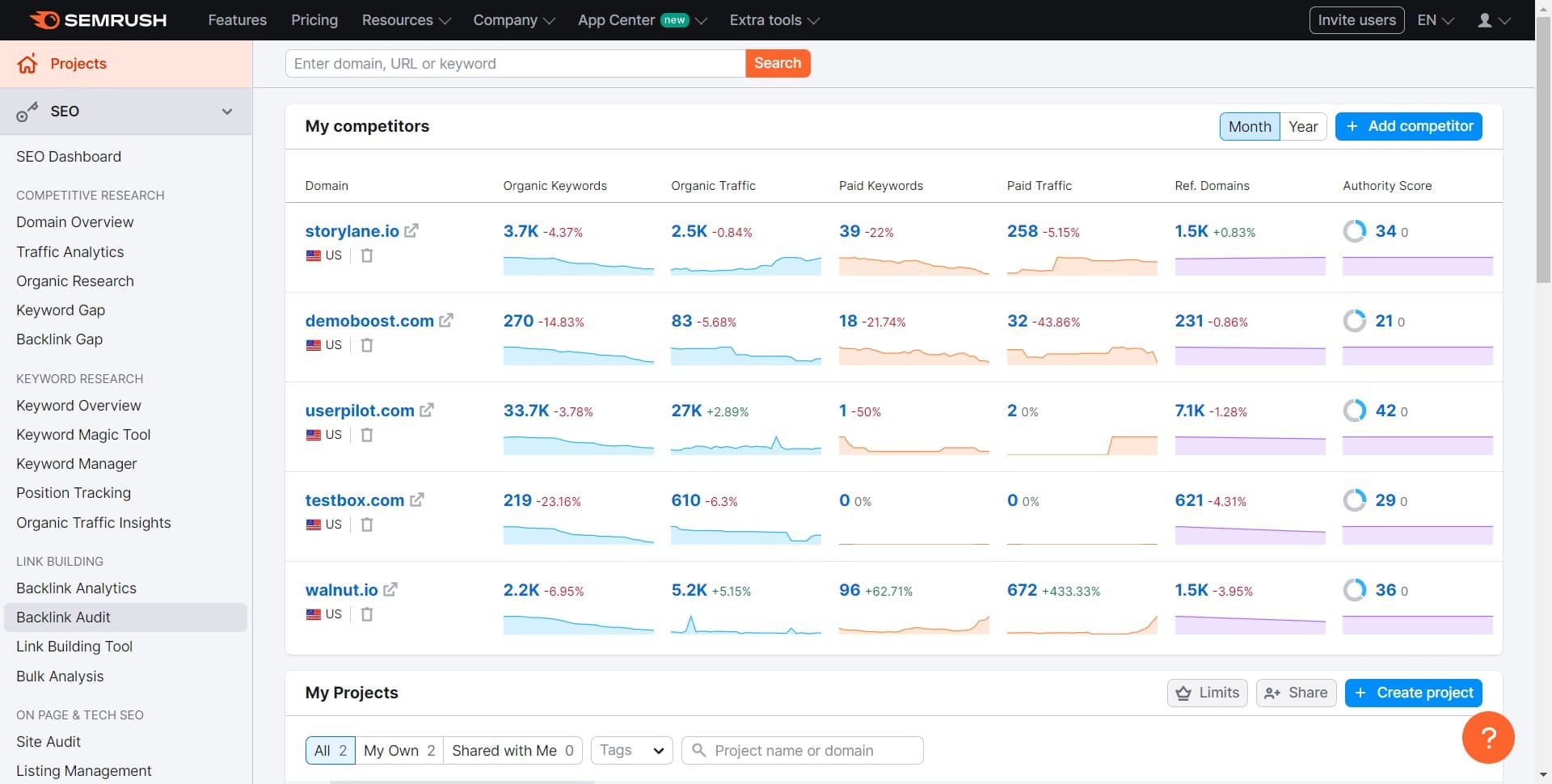1552x784 pixels.
Task: Collapse the SEO section with its chevron
Action: click(227, 112)
